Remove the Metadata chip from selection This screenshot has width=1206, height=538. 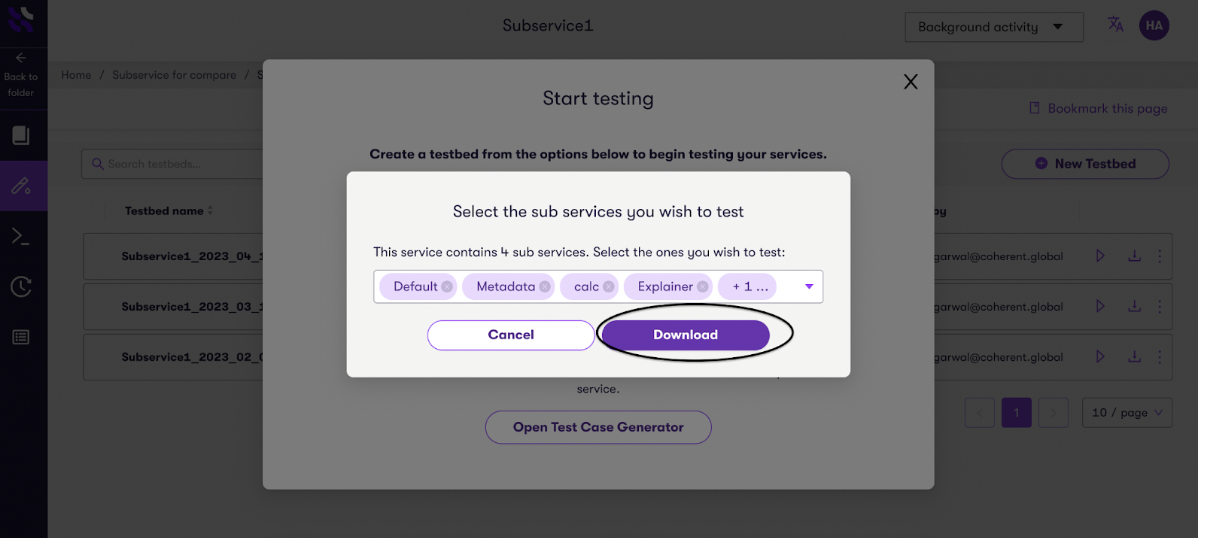pos(544,287)
